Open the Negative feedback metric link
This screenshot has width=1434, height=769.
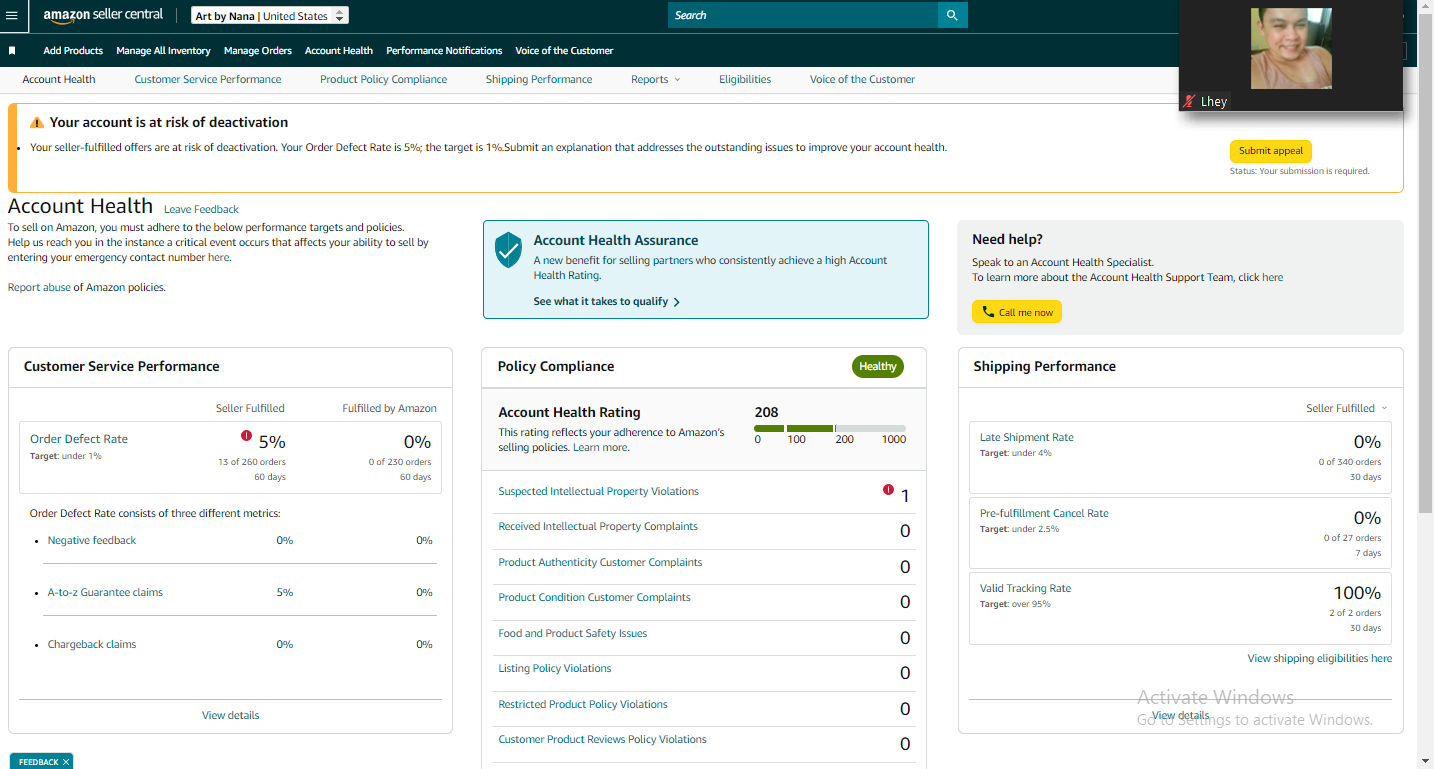click(x=92, y=540)
